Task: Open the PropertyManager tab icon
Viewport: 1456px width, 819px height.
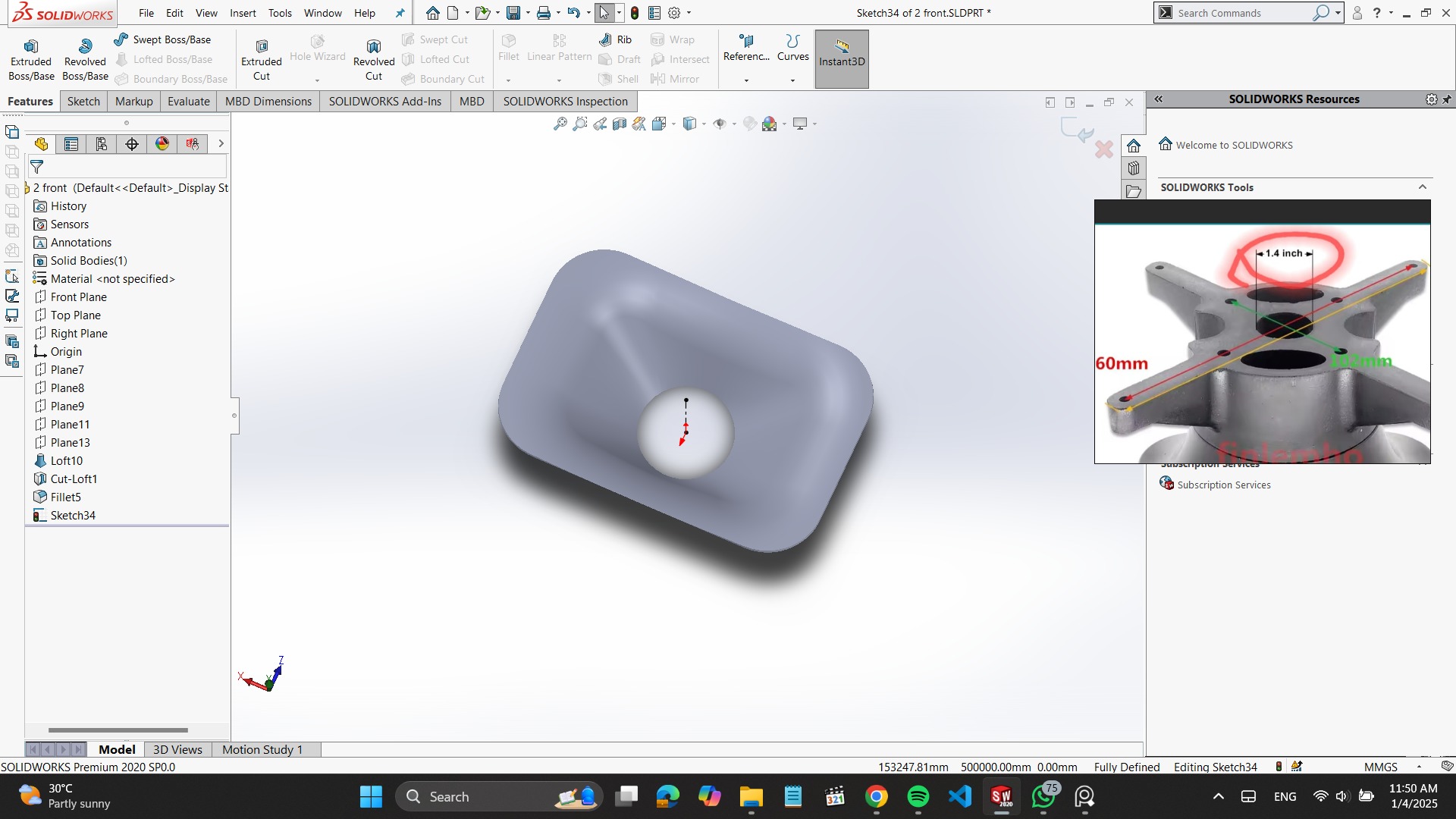Action: 71,144
